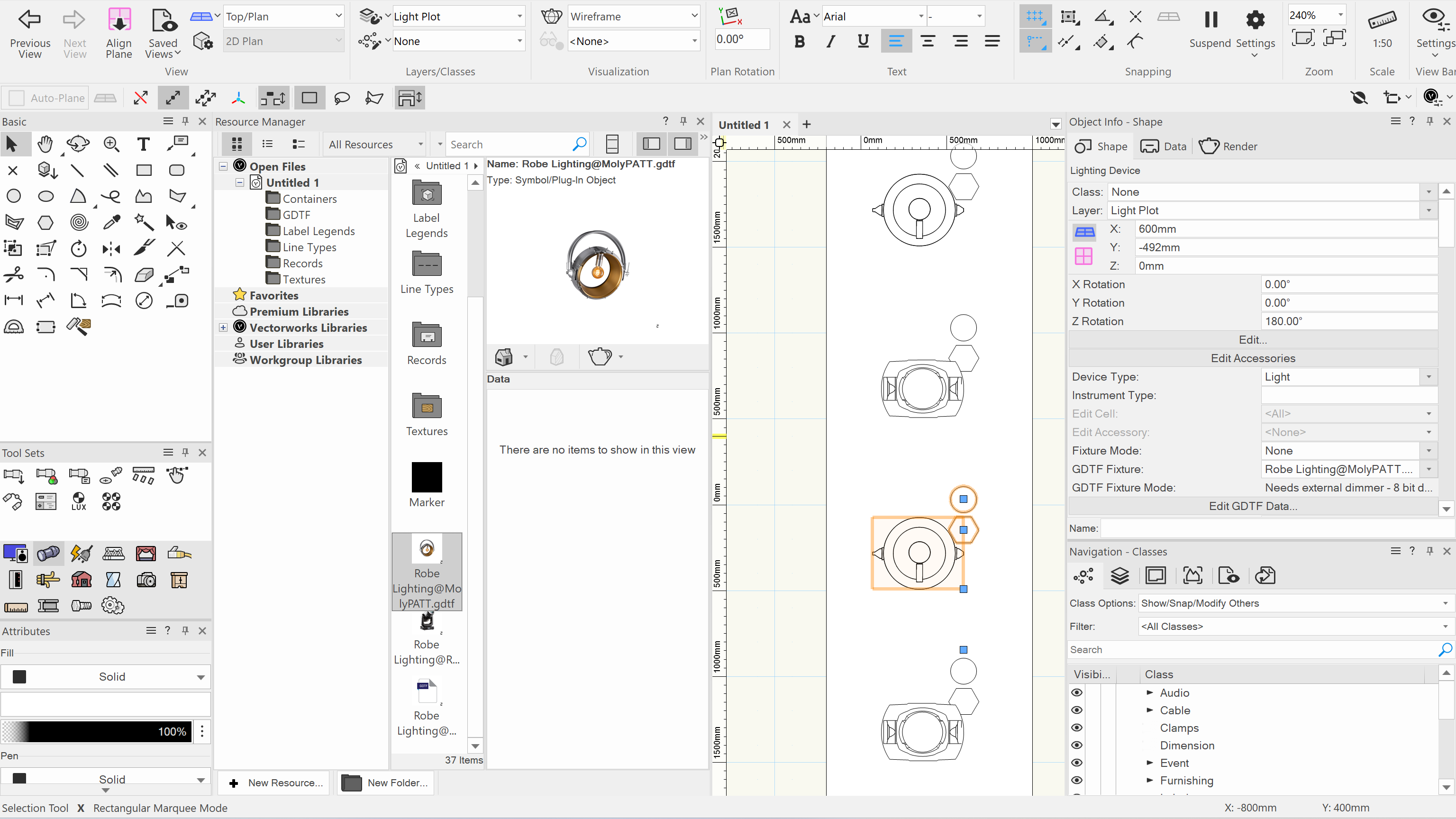Image resolution: width=1456 pixels, height=819 pixels.
Task: Open the Top/Plan view dropdown
Action: (x=284, y=17)
